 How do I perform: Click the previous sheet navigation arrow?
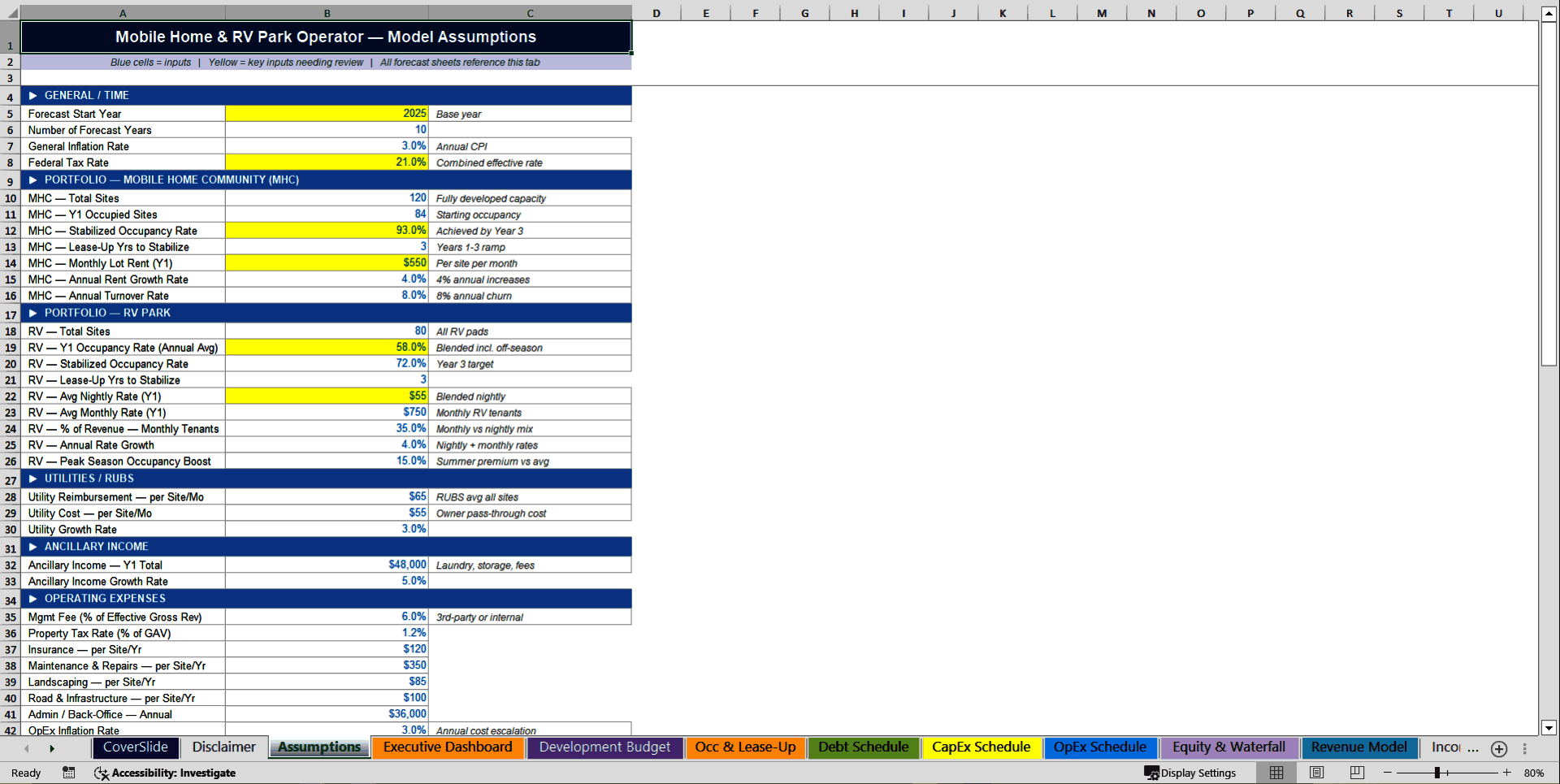(x=27, y=748)
